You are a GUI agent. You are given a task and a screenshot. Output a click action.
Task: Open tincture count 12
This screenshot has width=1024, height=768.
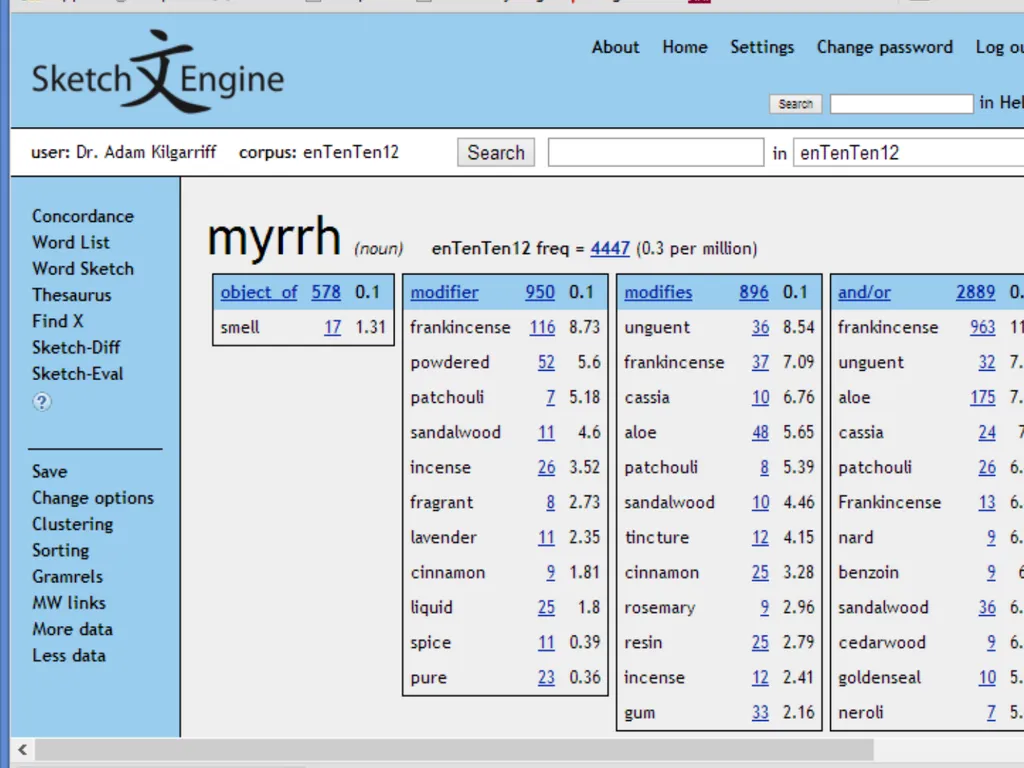(x=760, y=537)
